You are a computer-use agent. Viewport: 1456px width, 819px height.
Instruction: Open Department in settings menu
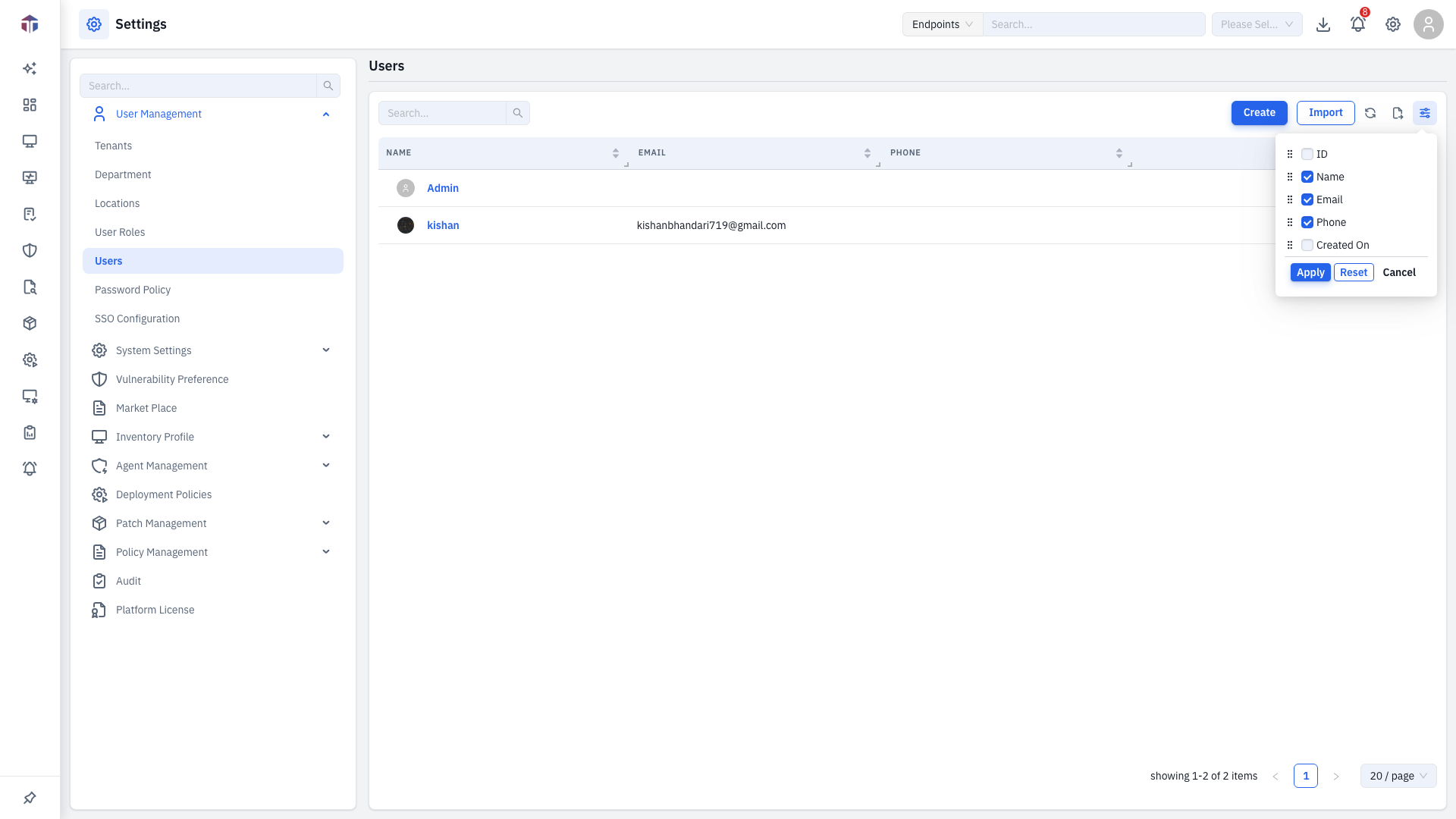tap(123, 174)
